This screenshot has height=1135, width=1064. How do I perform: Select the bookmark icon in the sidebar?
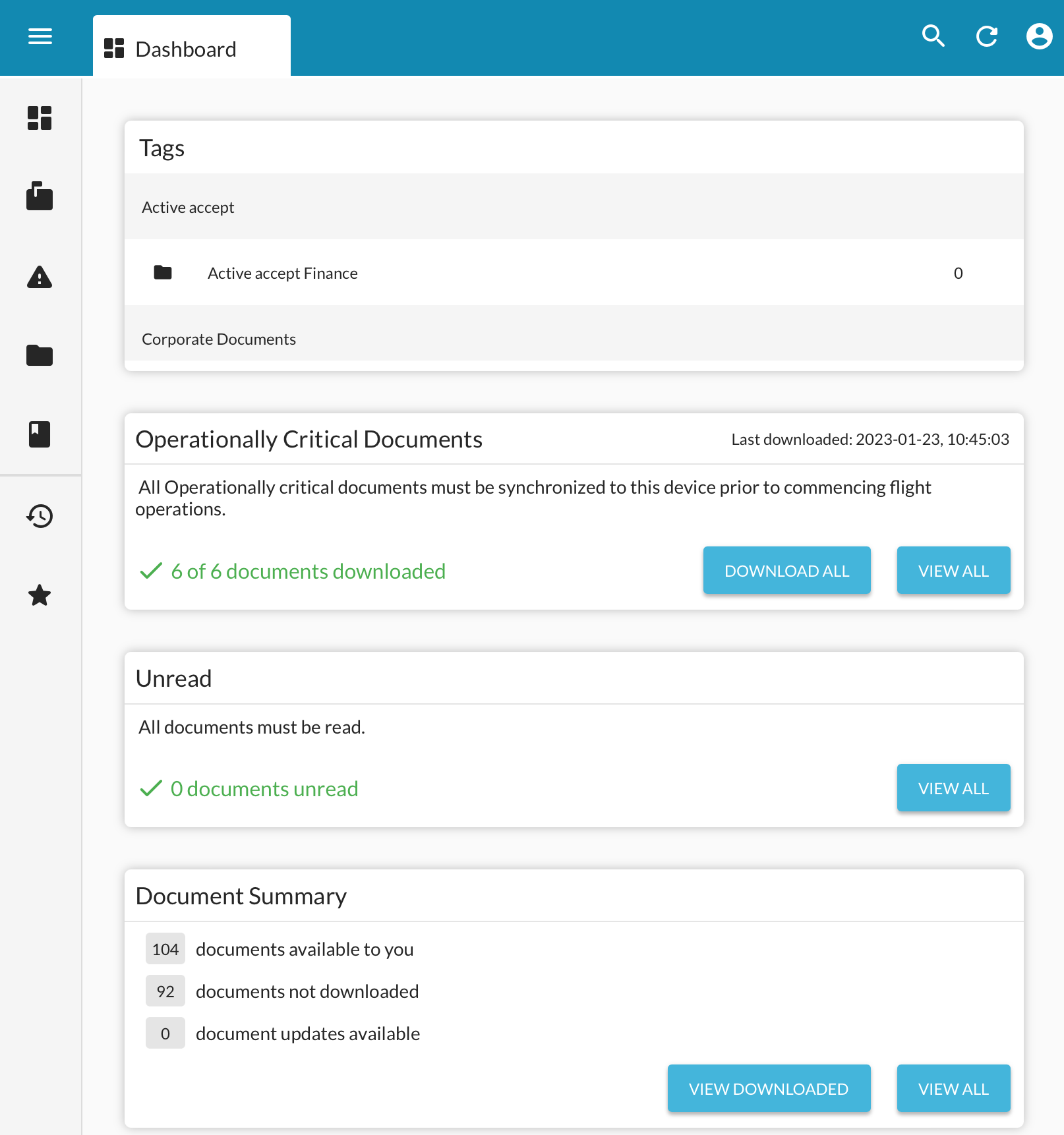[x=40, y=434]
